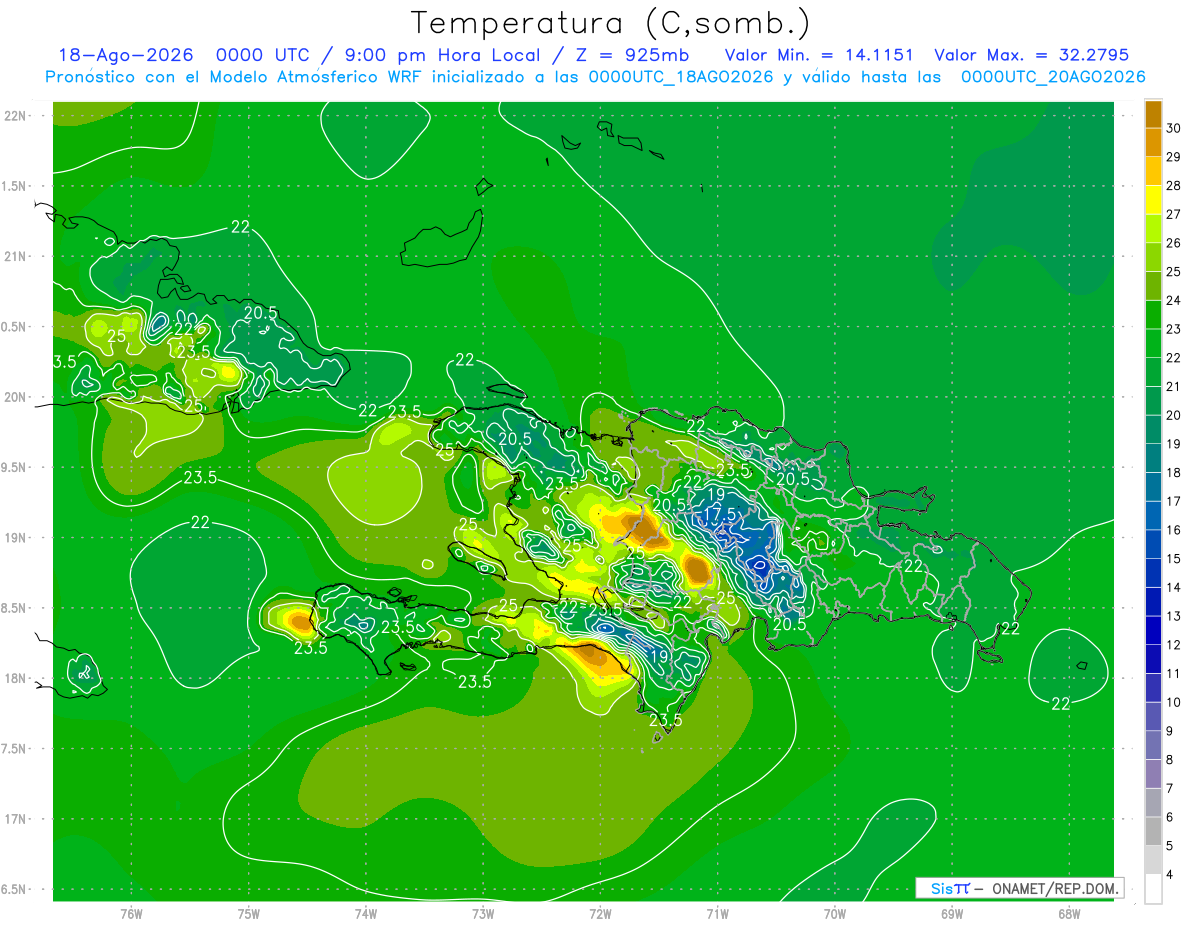Click the '20.5' contour label over eastern Cuba
Viewport: 1200px width, 927px height.
[x=260, y=312]
